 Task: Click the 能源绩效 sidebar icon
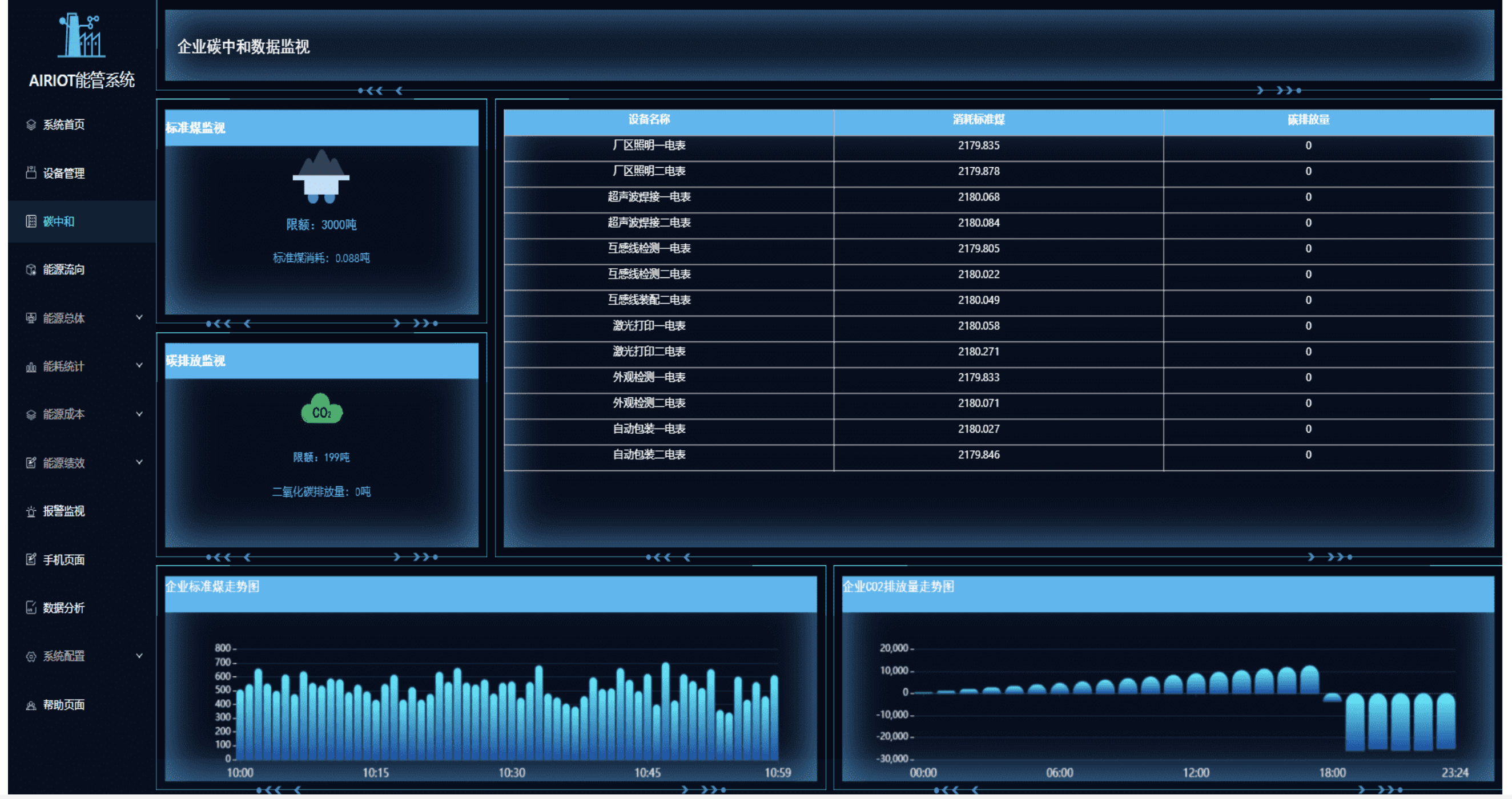(31, 463)
